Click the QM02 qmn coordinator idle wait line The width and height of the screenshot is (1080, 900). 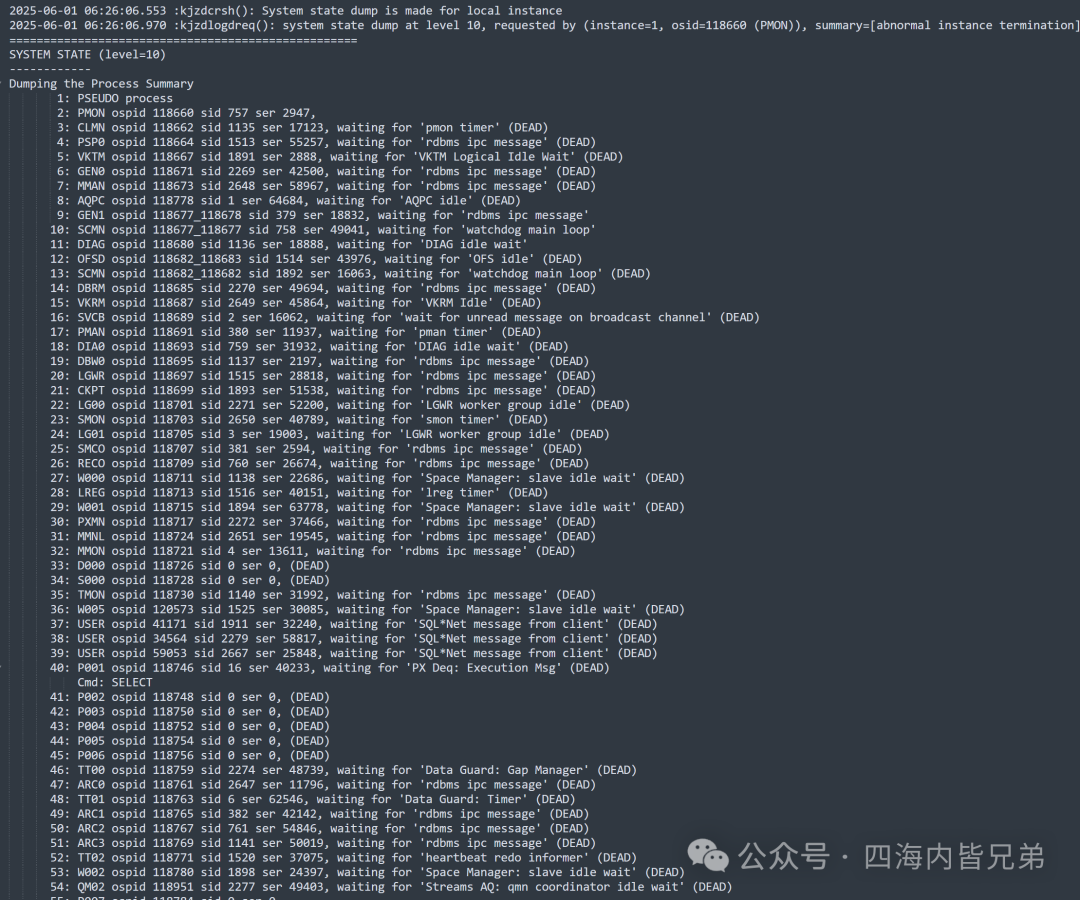point(391,887)
